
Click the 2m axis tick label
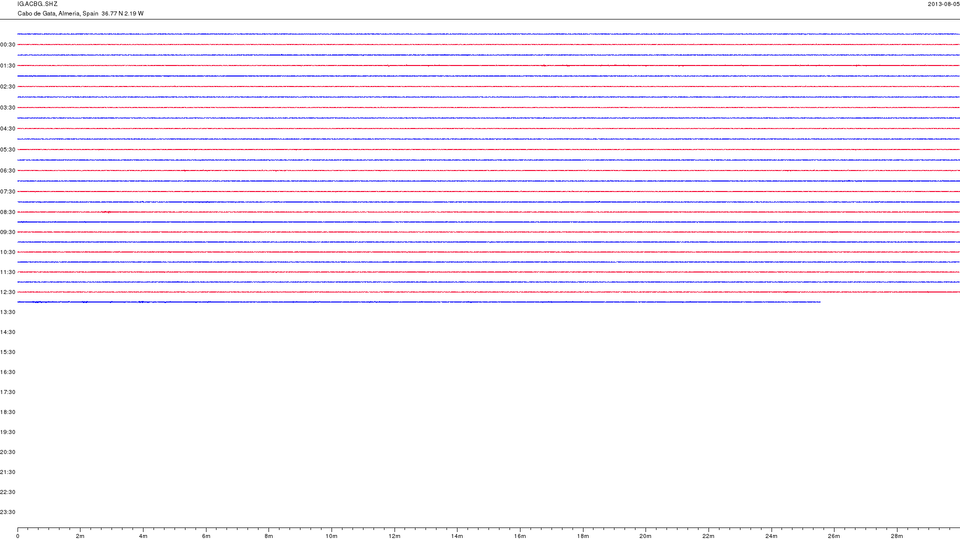80,536
